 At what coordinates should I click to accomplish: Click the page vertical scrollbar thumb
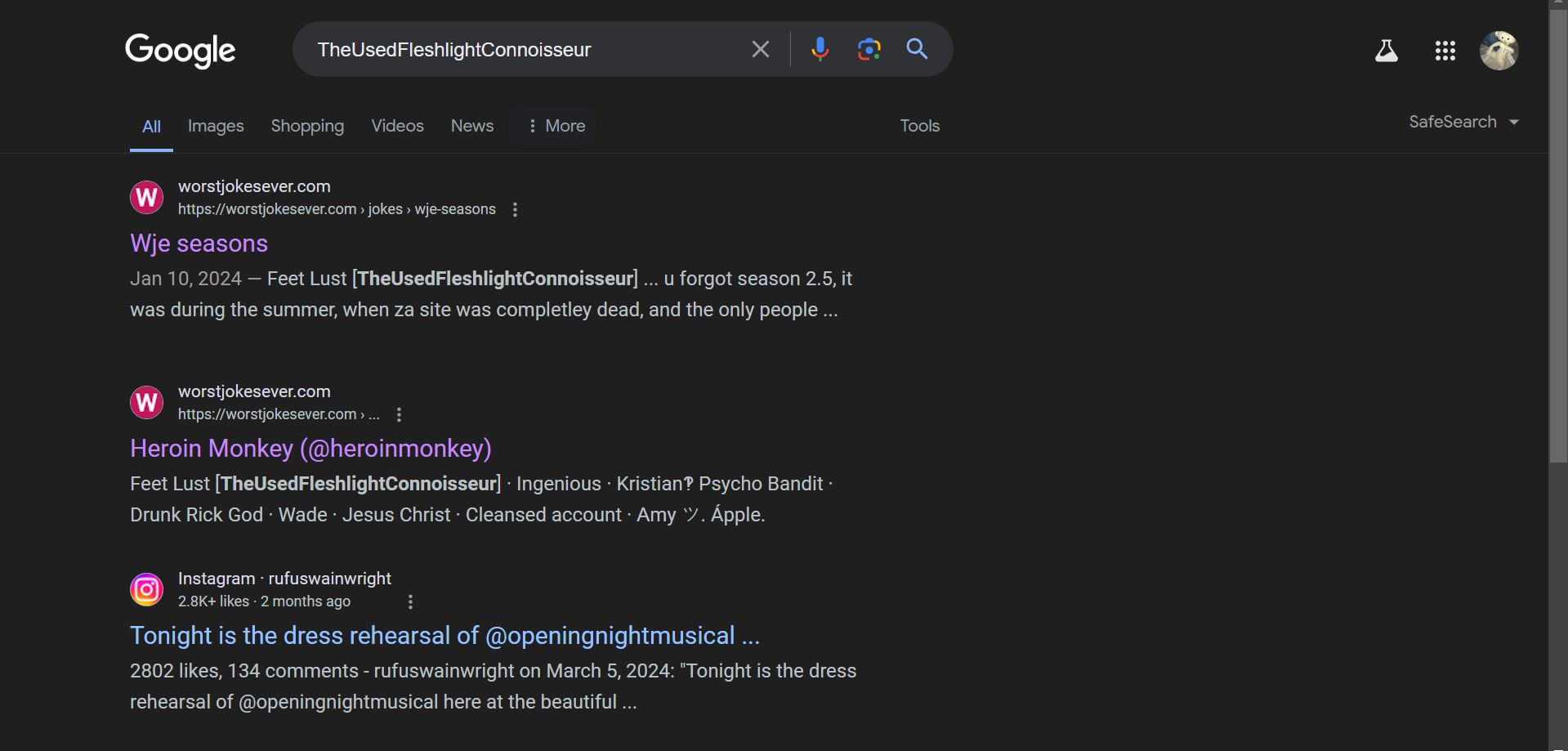click(1558, 237)
